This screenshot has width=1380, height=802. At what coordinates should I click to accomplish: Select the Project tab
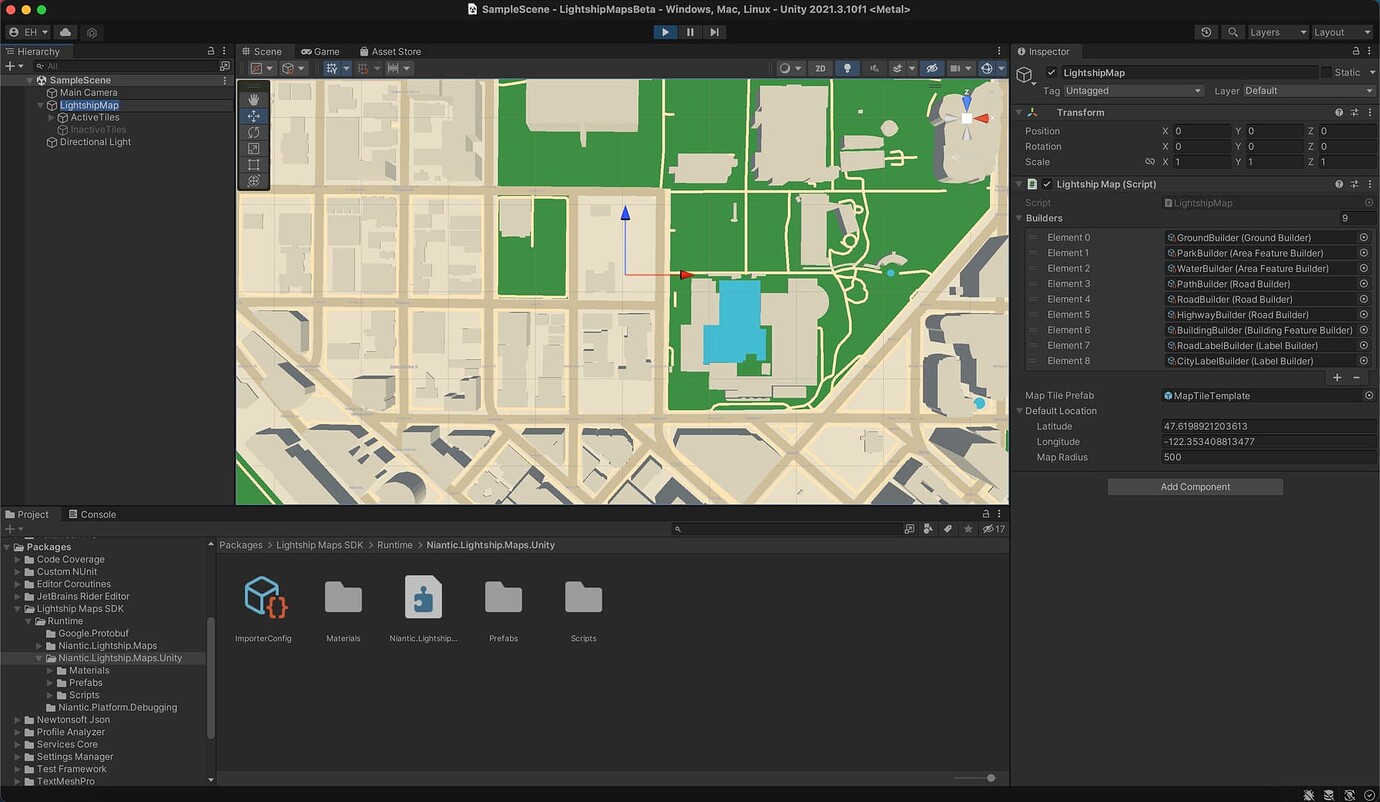(27, 514)
